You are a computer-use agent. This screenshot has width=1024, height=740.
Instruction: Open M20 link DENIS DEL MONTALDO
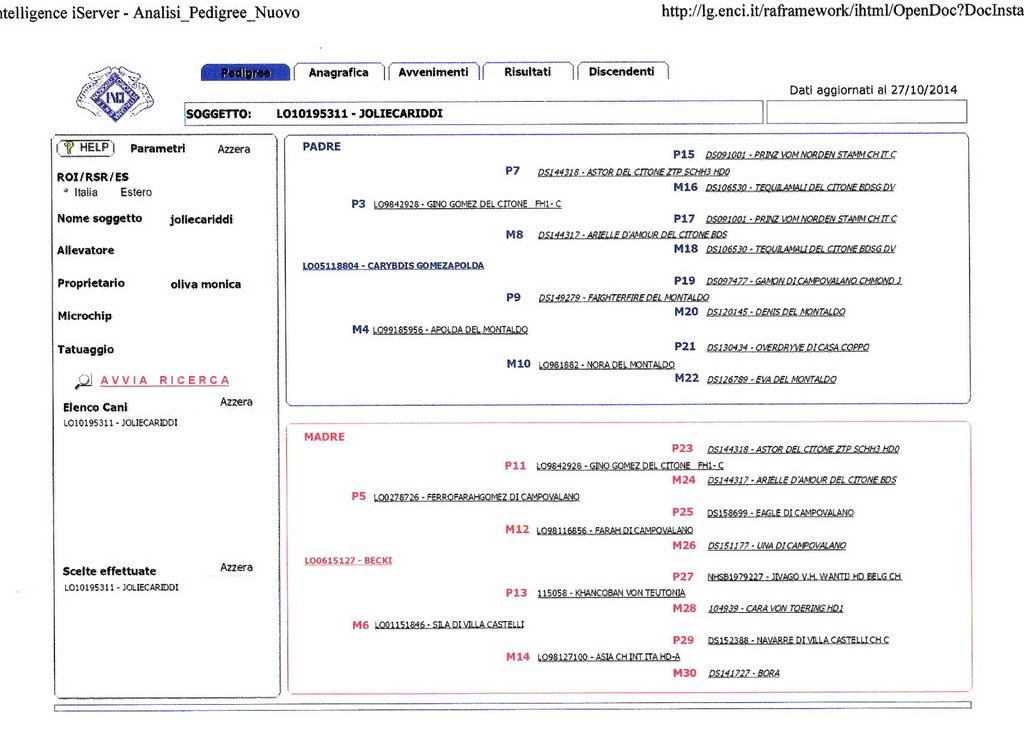point(776,312)
